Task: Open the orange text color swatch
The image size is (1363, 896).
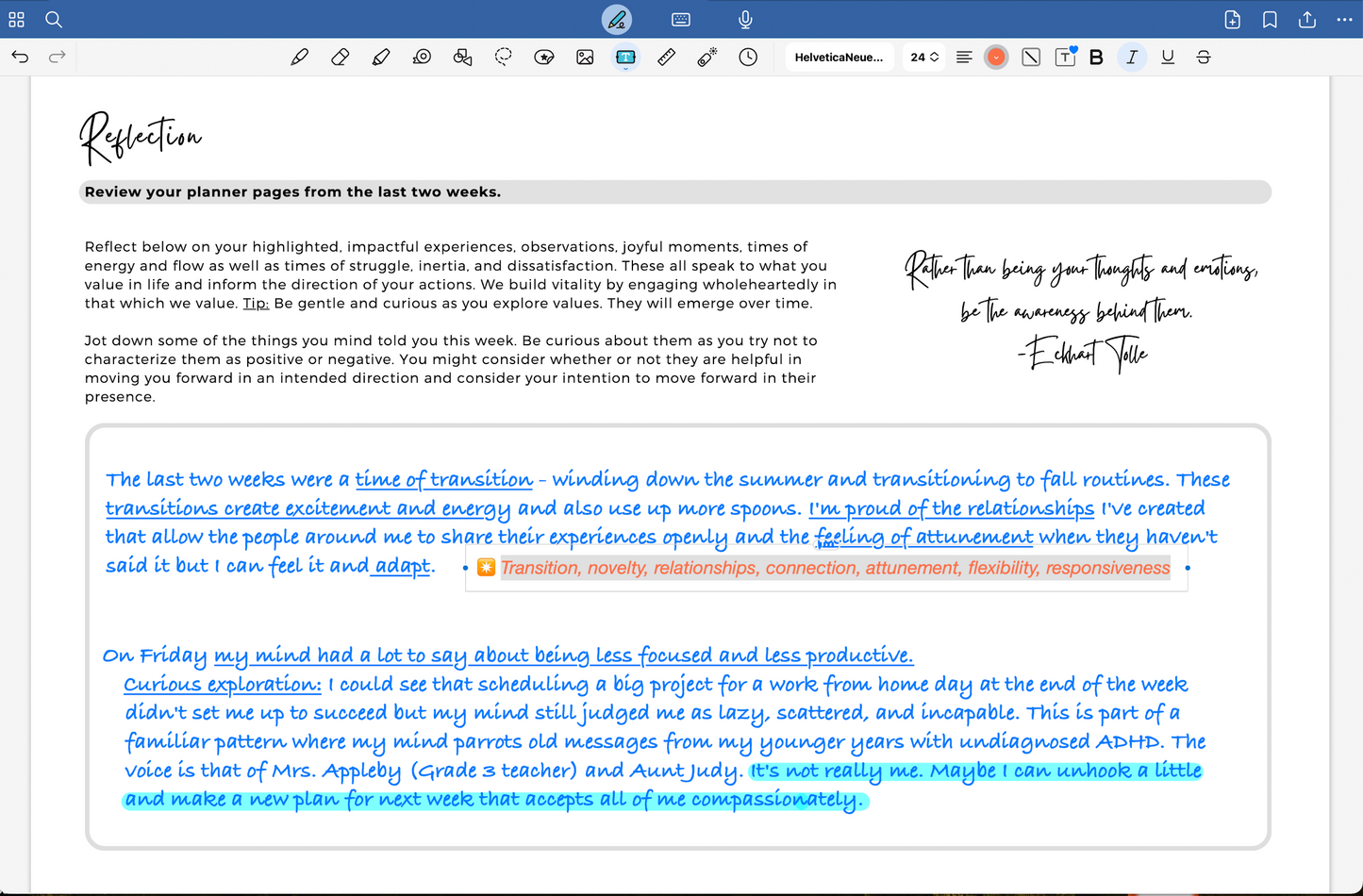Action: coord(996,58)
